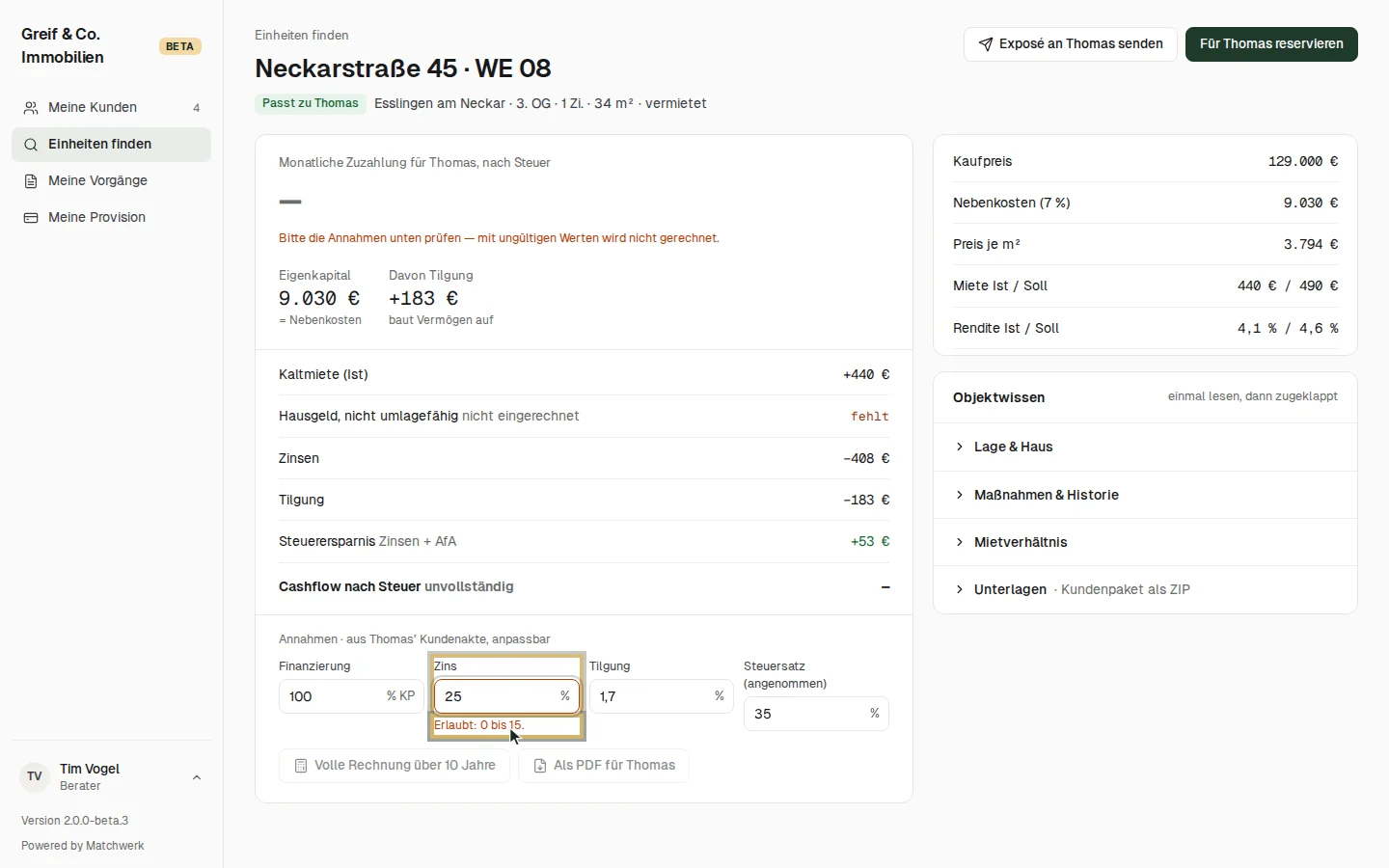Click the 'Erlaubt: 0 bis 15.' error message
The width and height of the screenshot is (1389, 868).
[x=479, y=725]
